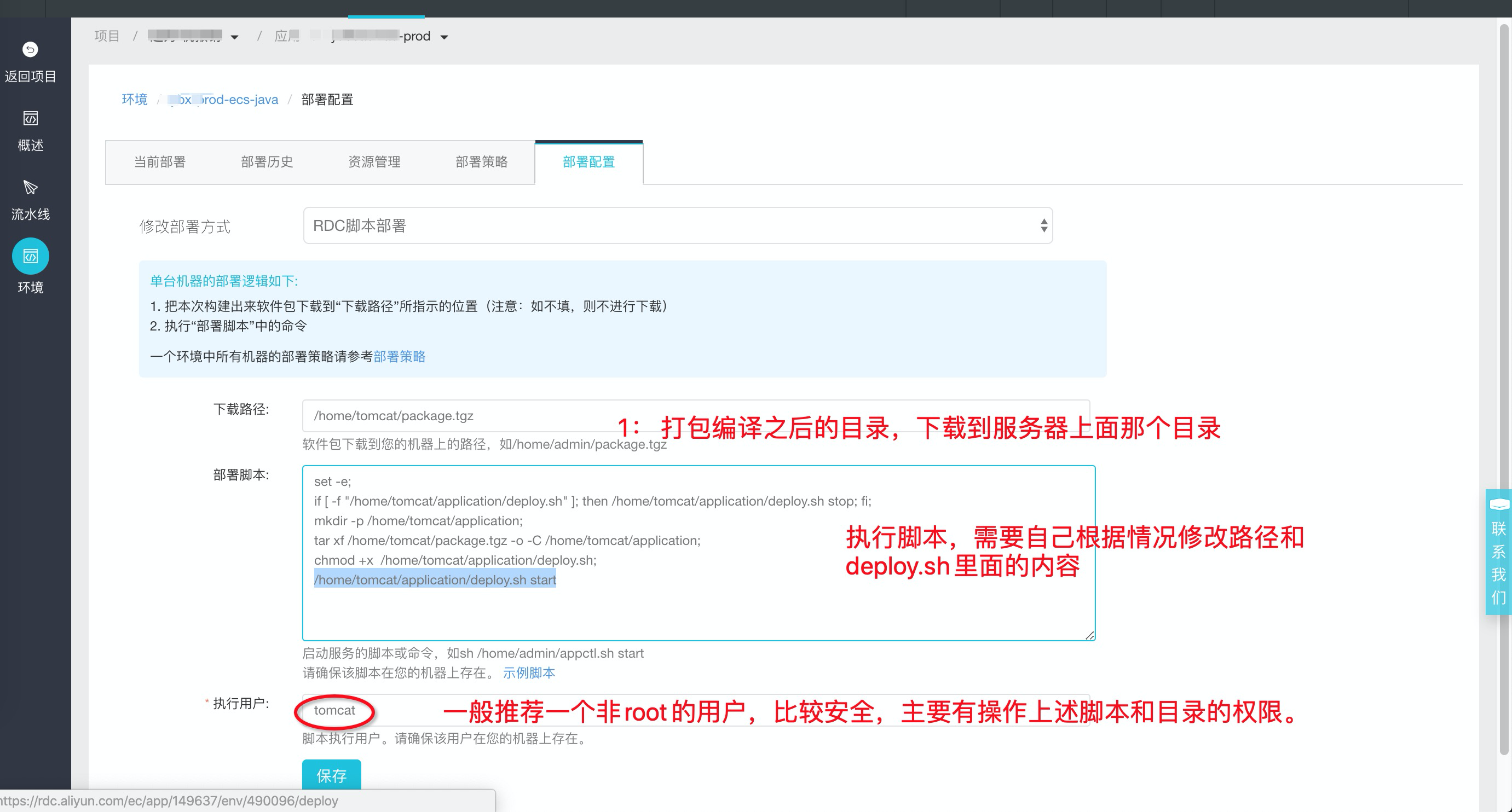This screenshot has height=812, width=1512.
Task: Click the 单台机器的部署逻辑如下 heading
Action: pyautogui.click(x=224, y=281)
